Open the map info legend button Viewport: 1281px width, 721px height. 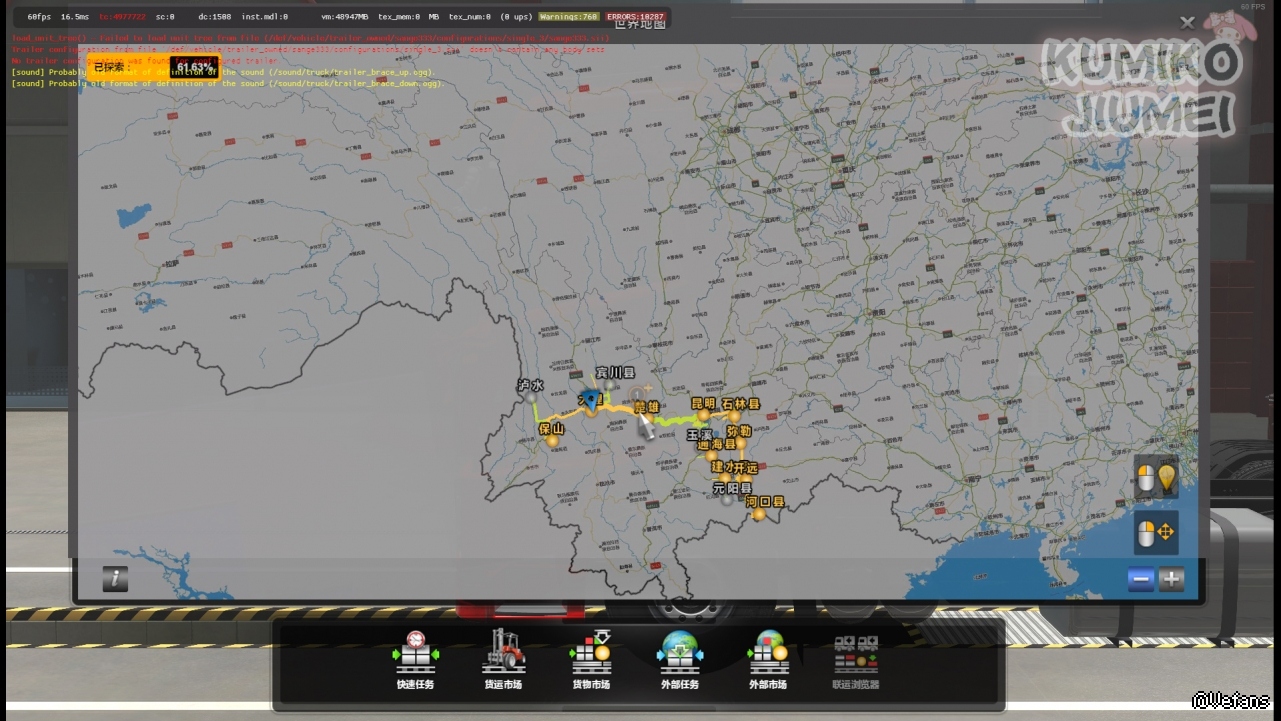point(115,578)
